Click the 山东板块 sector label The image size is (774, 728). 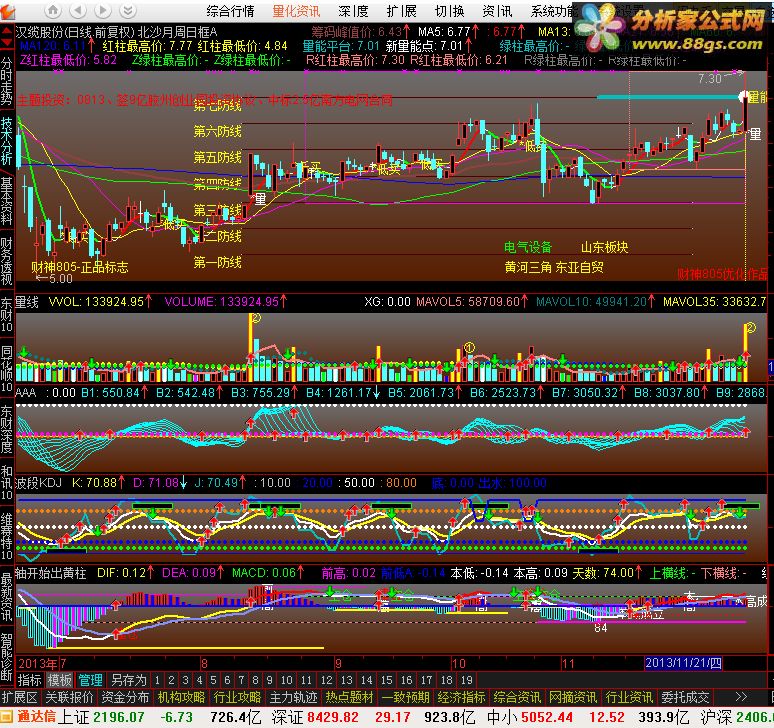tap(604, 247)
